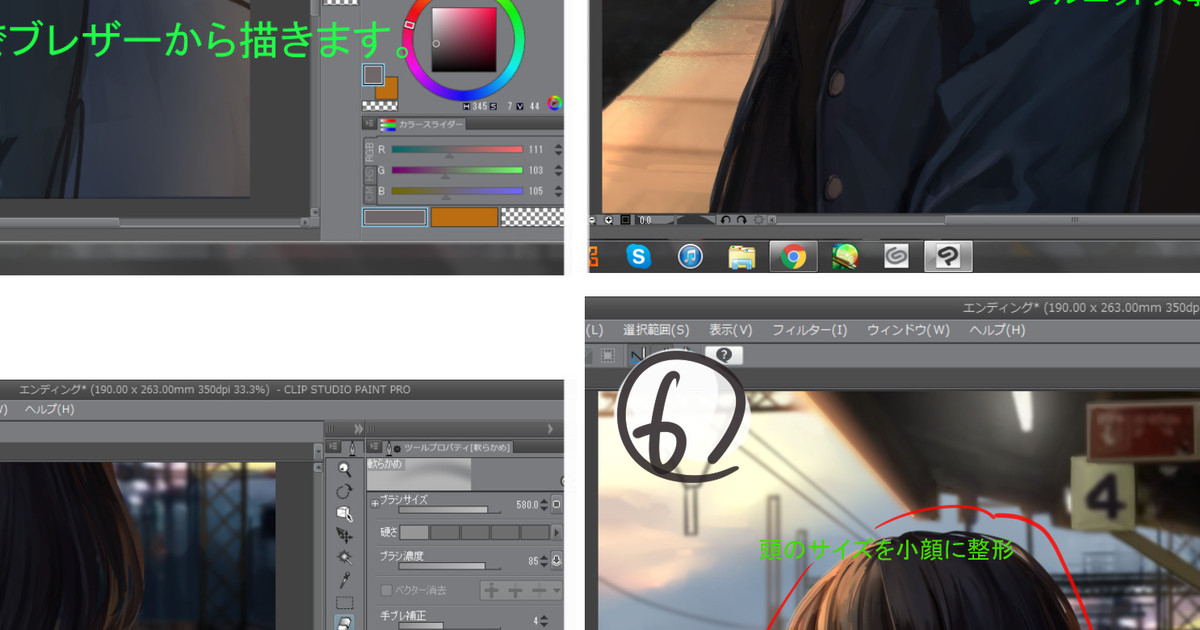
Task: Select the Auto select magic wand tool
Action: tap(345, 557)
